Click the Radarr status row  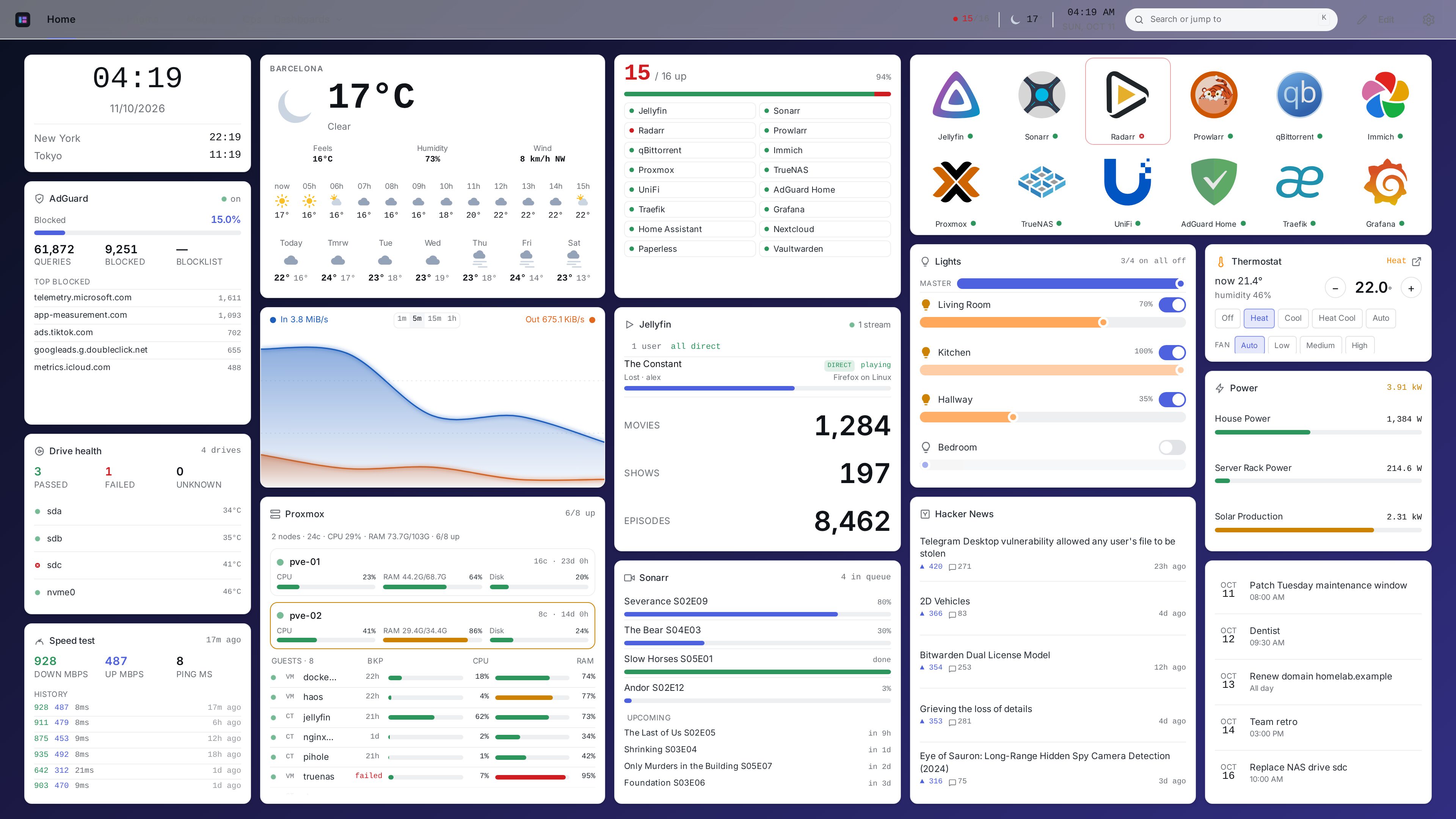690,130
